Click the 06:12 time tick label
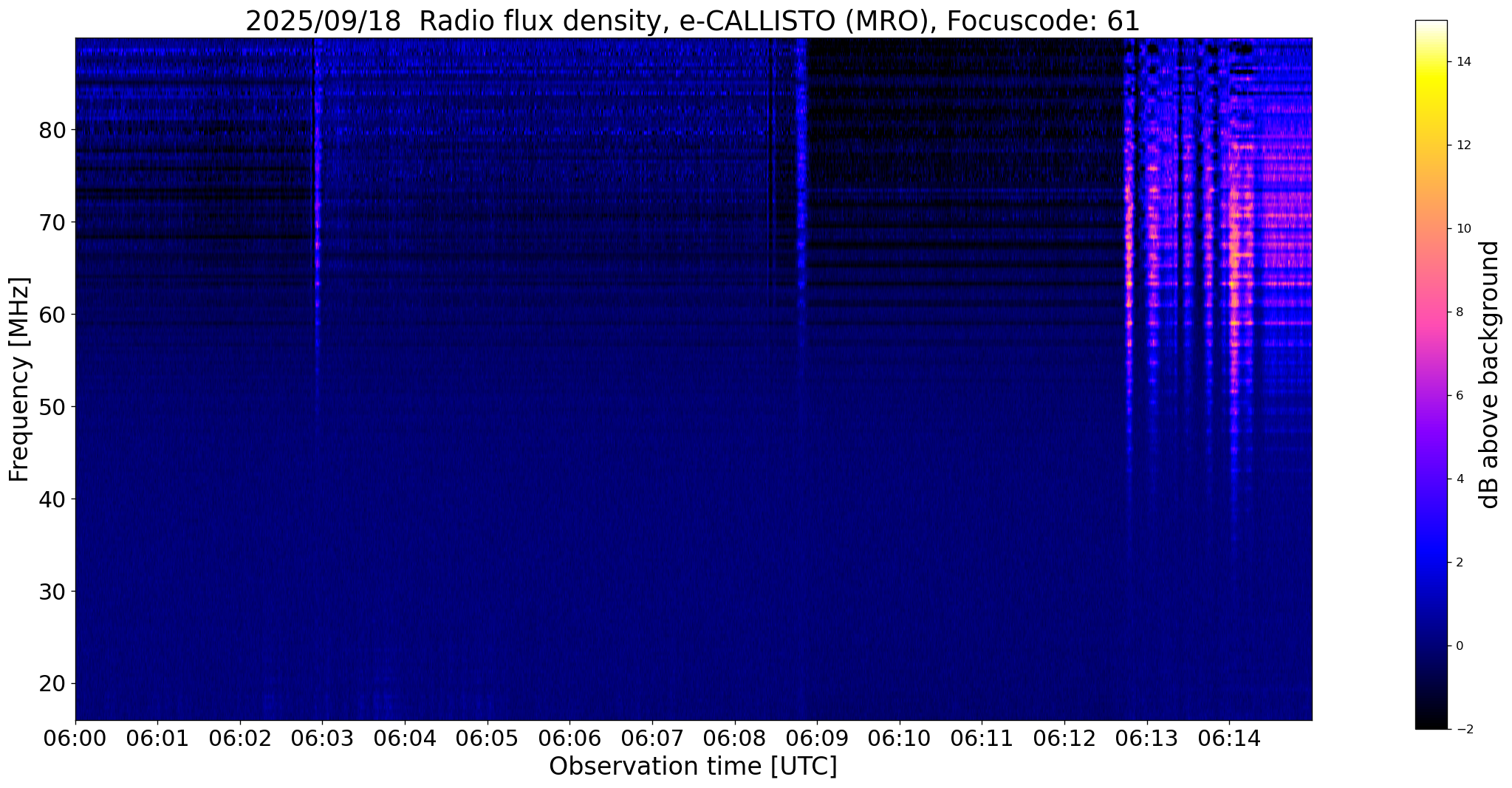Image resolution: width=1512 pixels, height=788 pixels. click(x=1064, y=739)
